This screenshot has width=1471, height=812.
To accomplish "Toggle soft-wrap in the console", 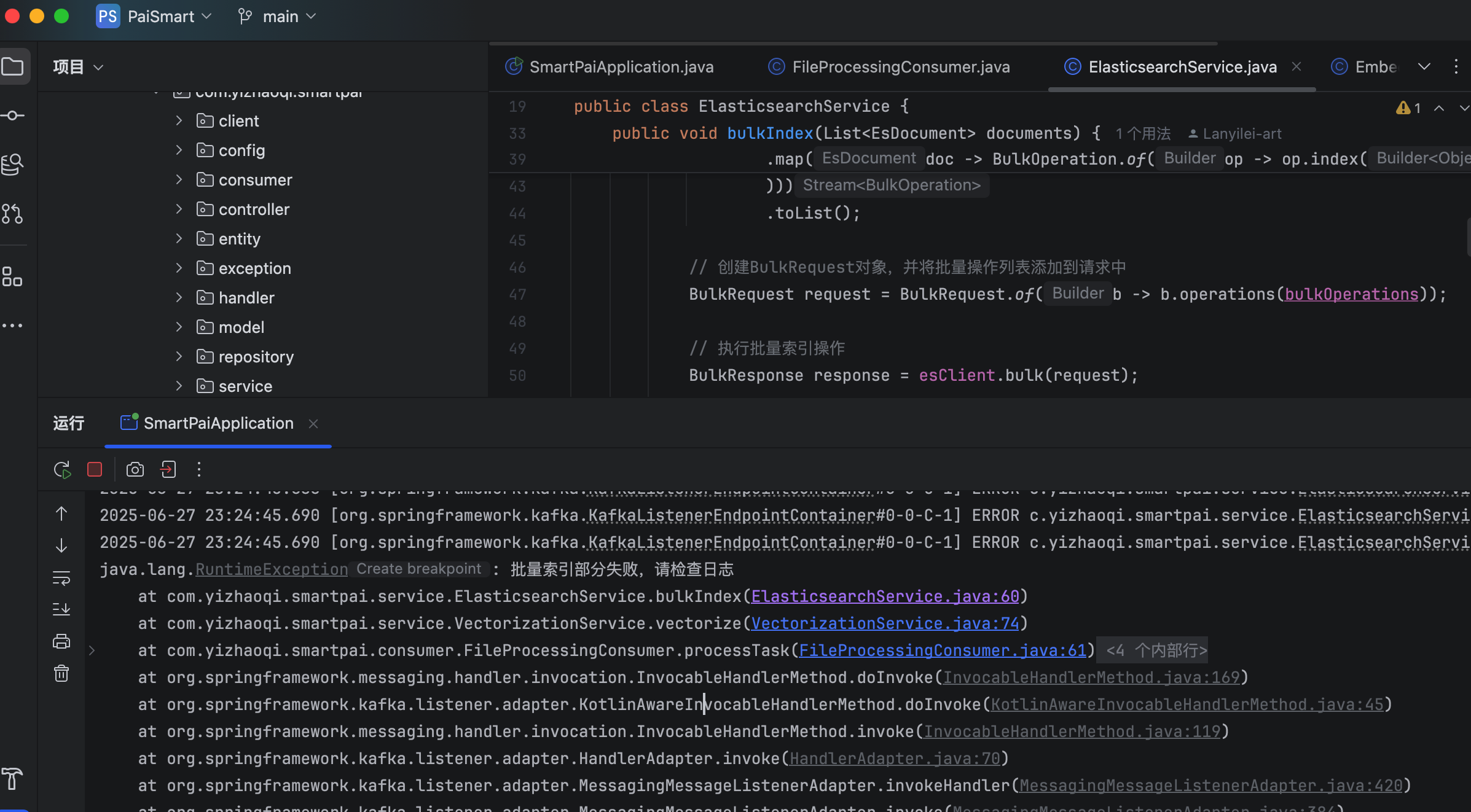I will [61, 578].
